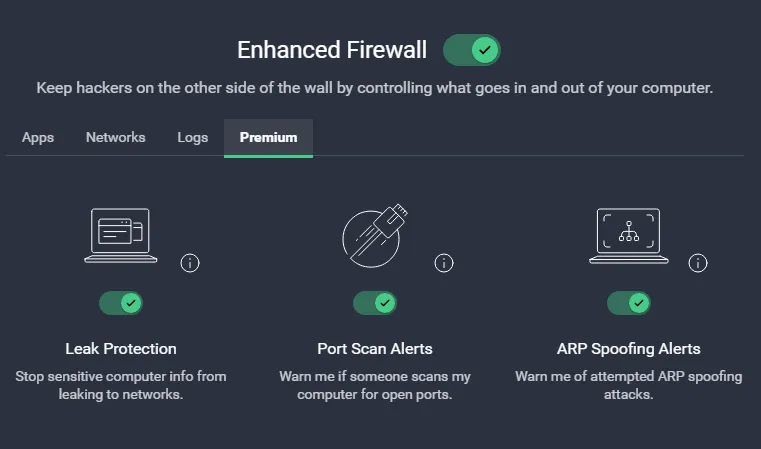Open the Logs tab
This screenshot has height=449, width=761.
[x=193, y=138]
